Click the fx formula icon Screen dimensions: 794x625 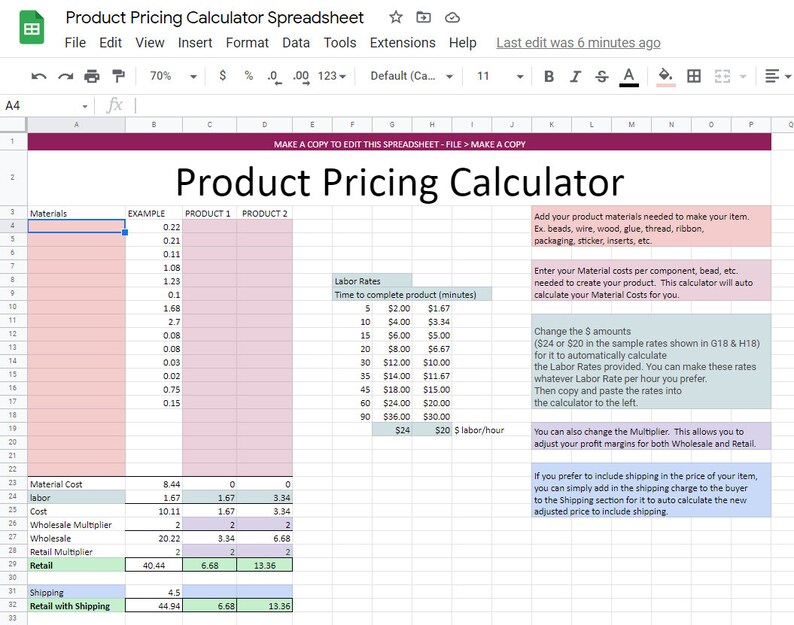tap(114, 105)
